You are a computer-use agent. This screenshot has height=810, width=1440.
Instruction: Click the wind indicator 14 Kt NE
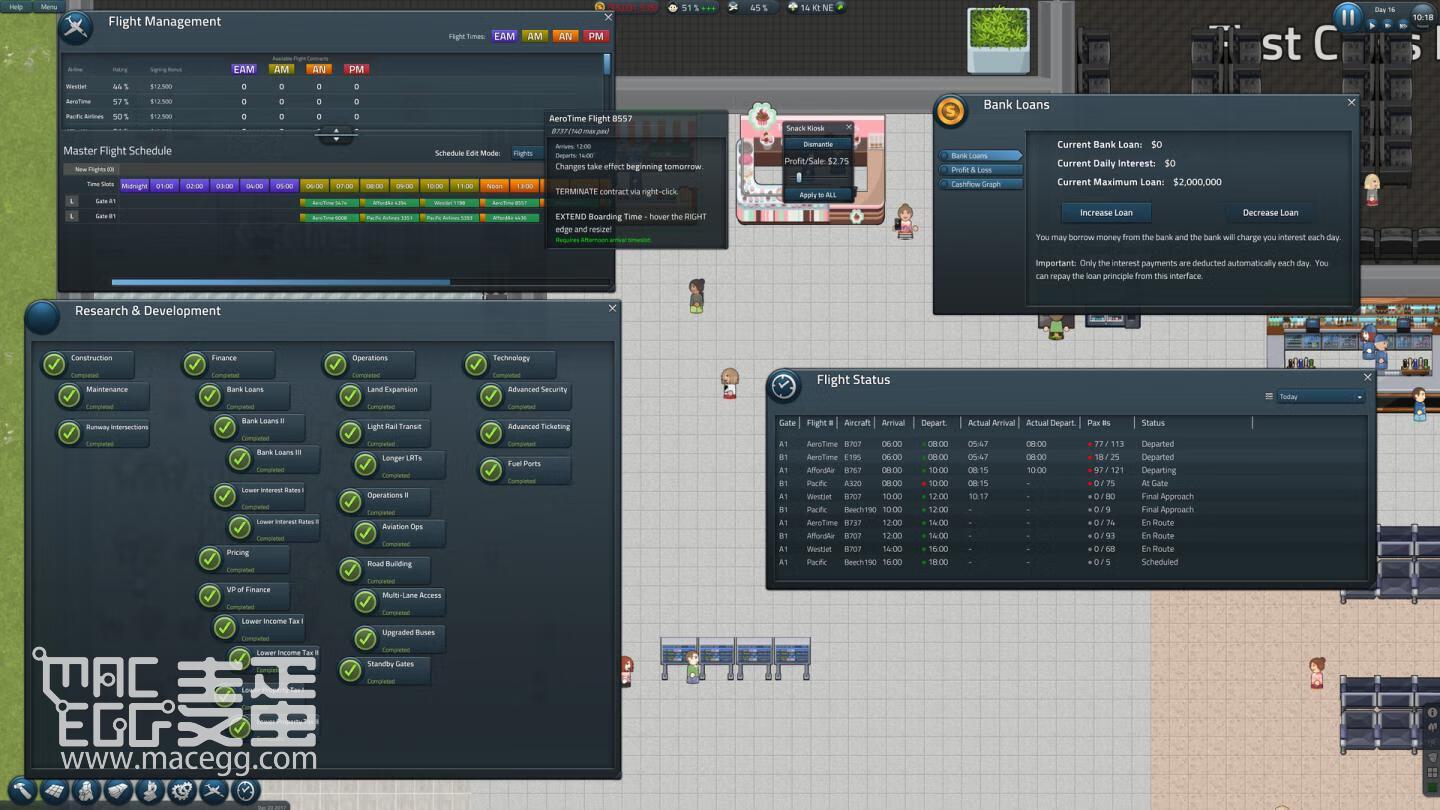coord(816,7)
